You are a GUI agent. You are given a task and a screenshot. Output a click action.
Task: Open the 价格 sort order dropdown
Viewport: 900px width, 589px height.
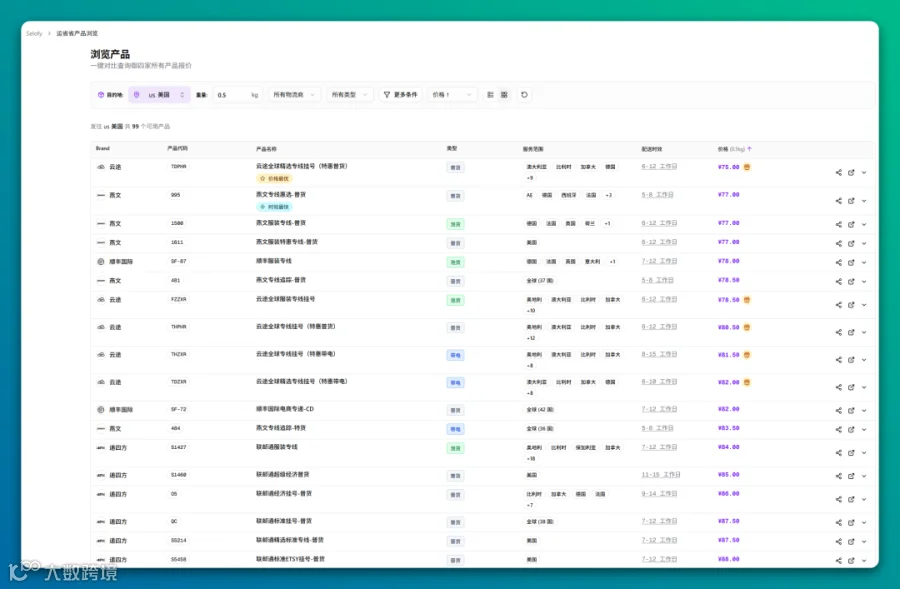point(452,95)
